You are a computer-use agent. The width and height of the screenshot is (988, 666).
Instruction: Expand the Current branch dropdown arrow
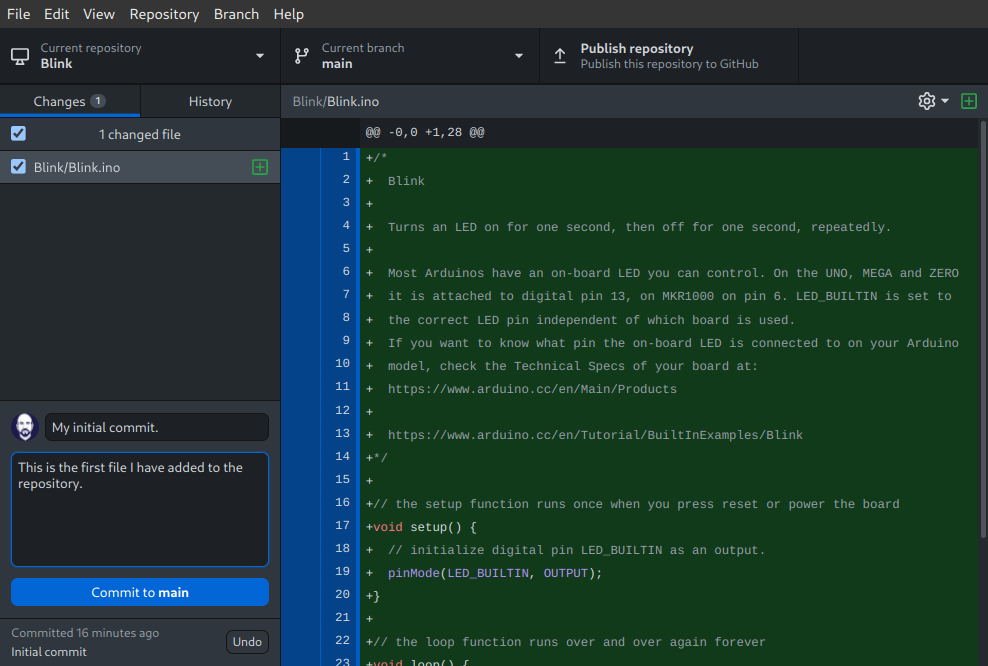[x=519, y=56]
